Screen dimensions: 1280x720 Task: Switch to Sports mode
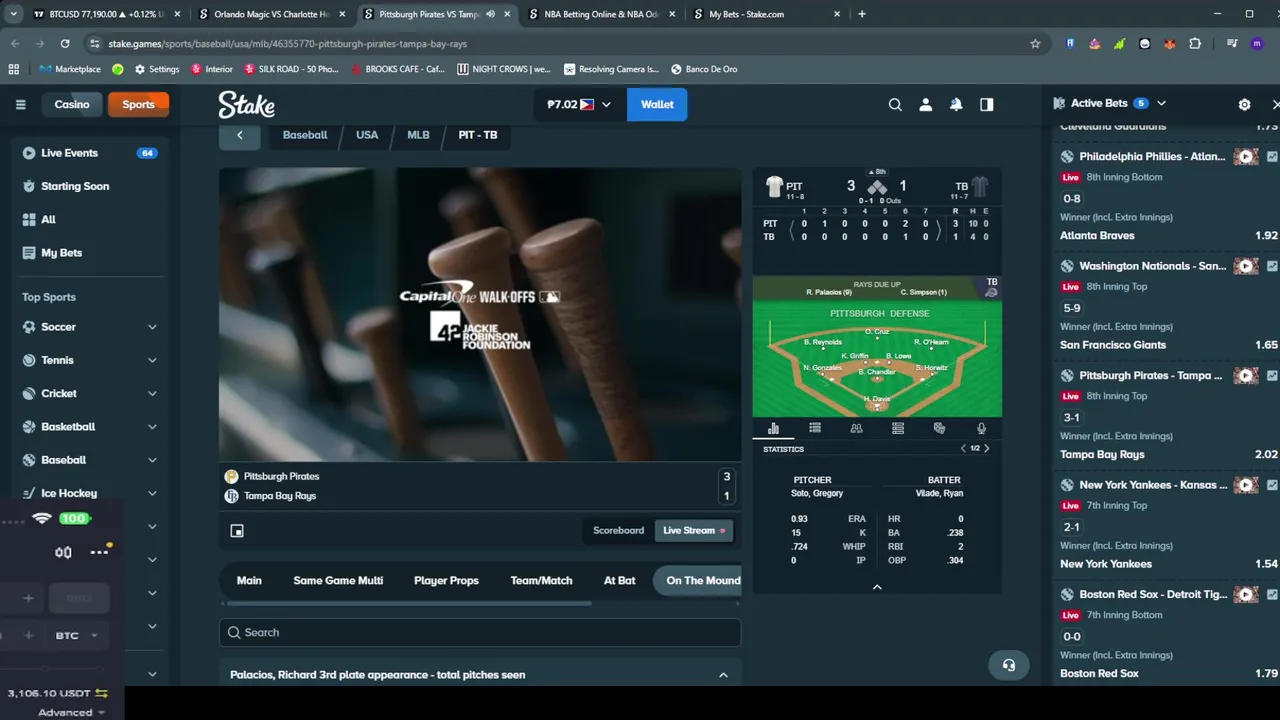(x=138, y=104)
